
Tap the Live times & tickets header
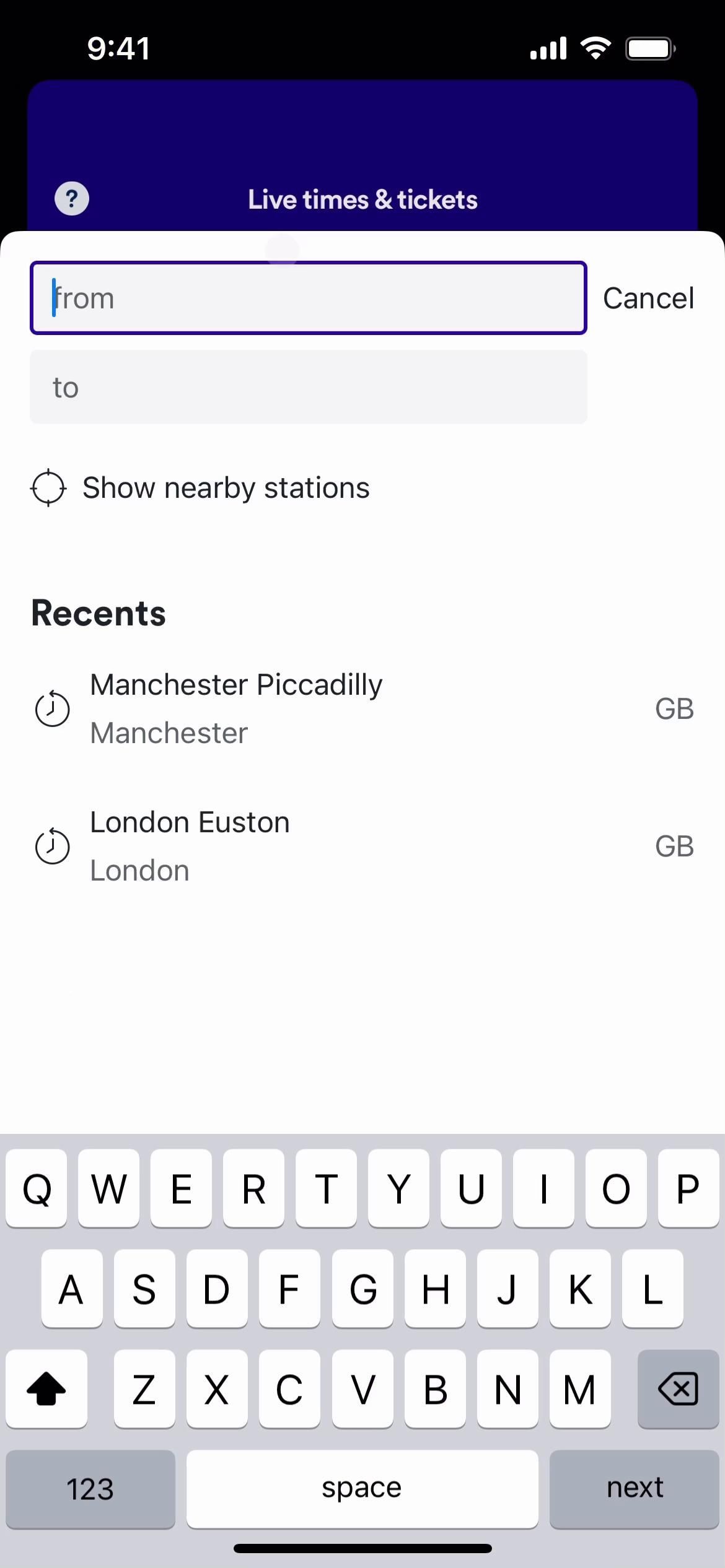(362, 199)
